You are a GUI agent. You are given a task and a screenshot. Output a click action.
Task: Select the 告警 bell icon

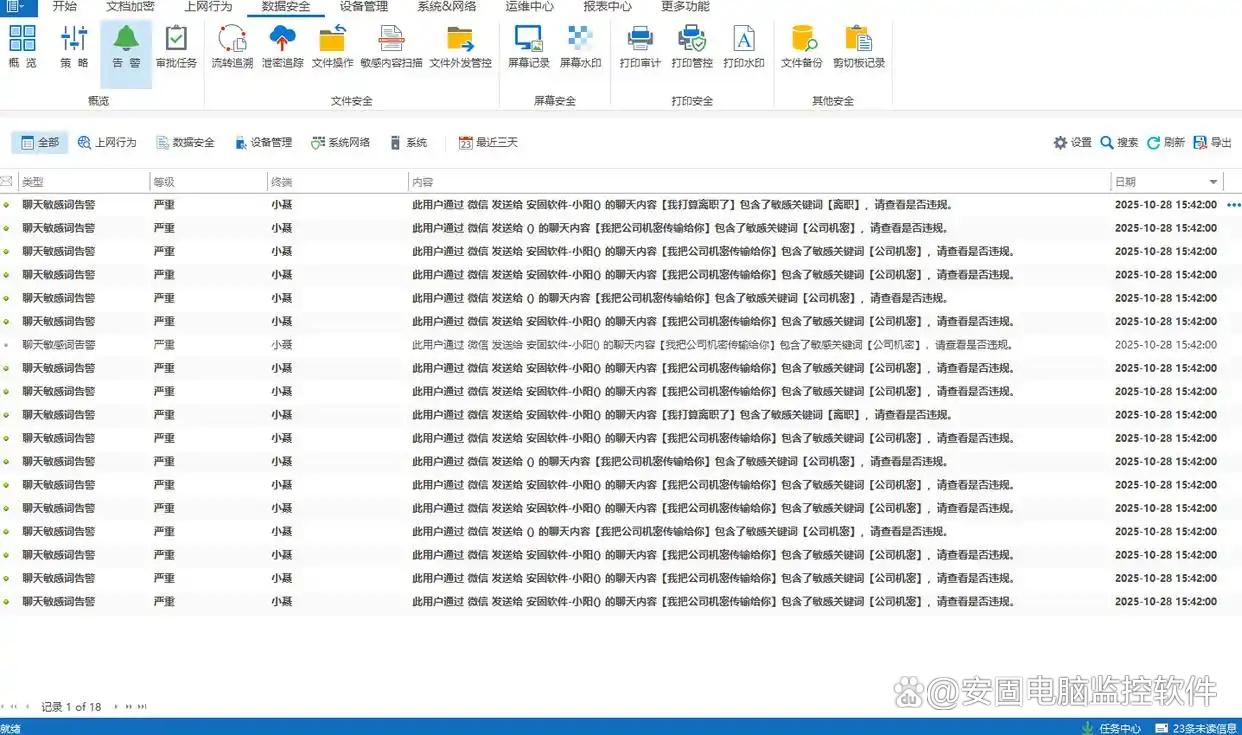126,47
